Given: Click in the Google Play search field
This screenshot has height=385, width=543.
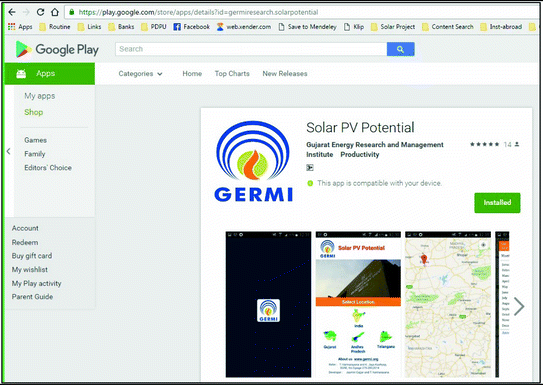Looking at the screenshot, I should 251,49.
